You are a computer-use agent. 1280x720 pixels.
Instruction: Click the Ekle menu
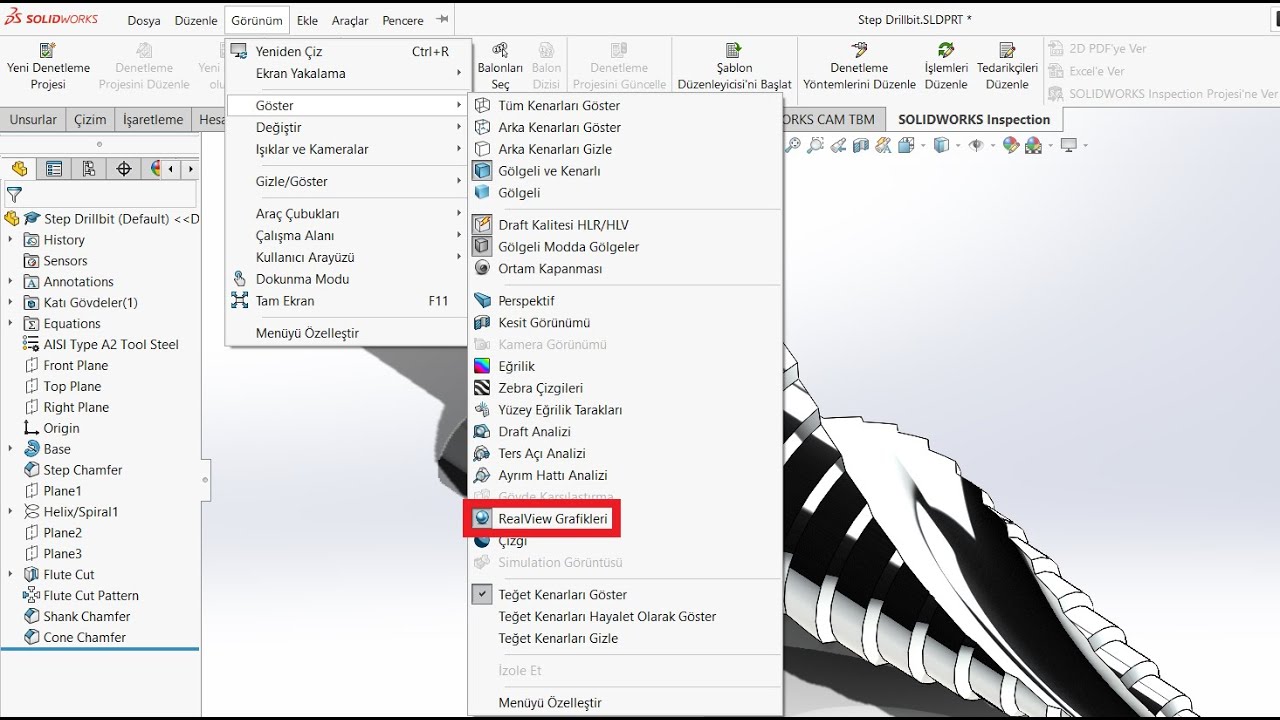pyautogui.click(x=307, y=20)
